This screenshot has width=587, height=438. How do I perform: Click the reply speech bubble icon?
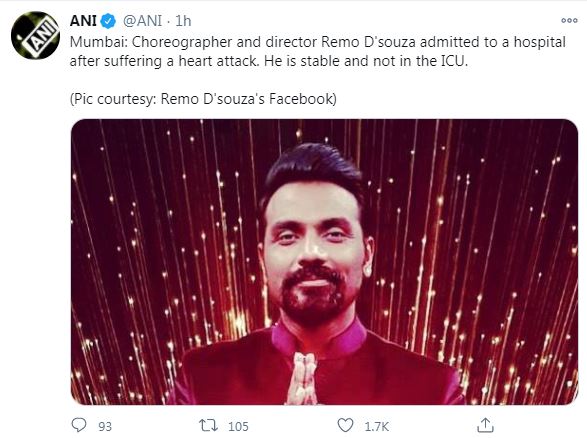point(79,425)
